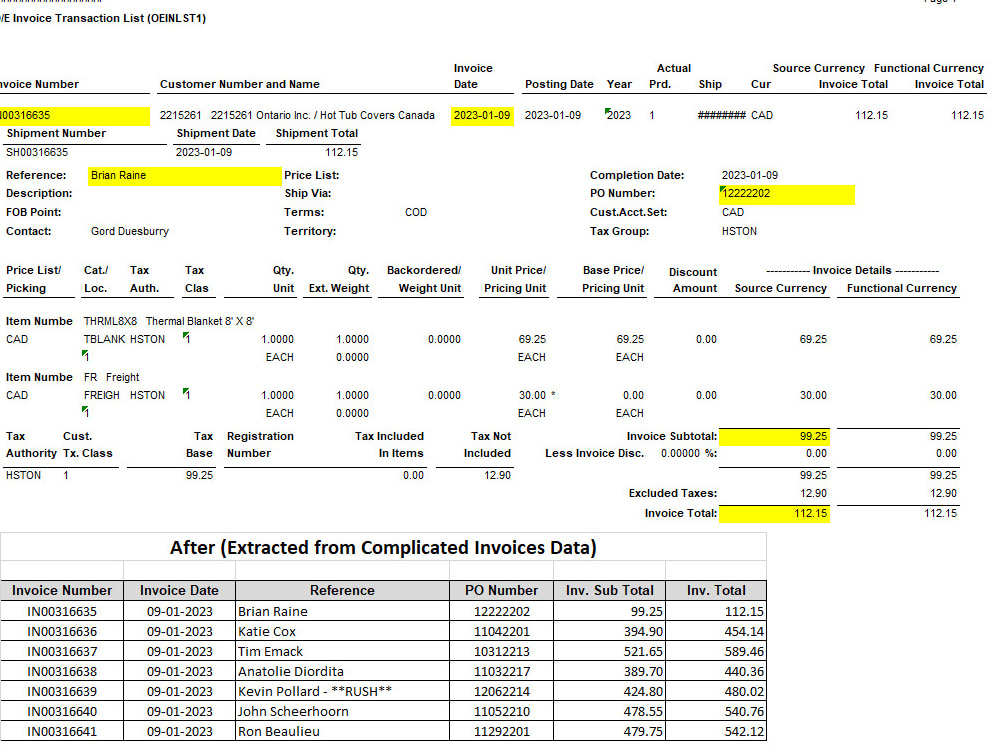
Task: Click the After (Extracted from Complicated Invoices Data) title
Action: (383, 548)
